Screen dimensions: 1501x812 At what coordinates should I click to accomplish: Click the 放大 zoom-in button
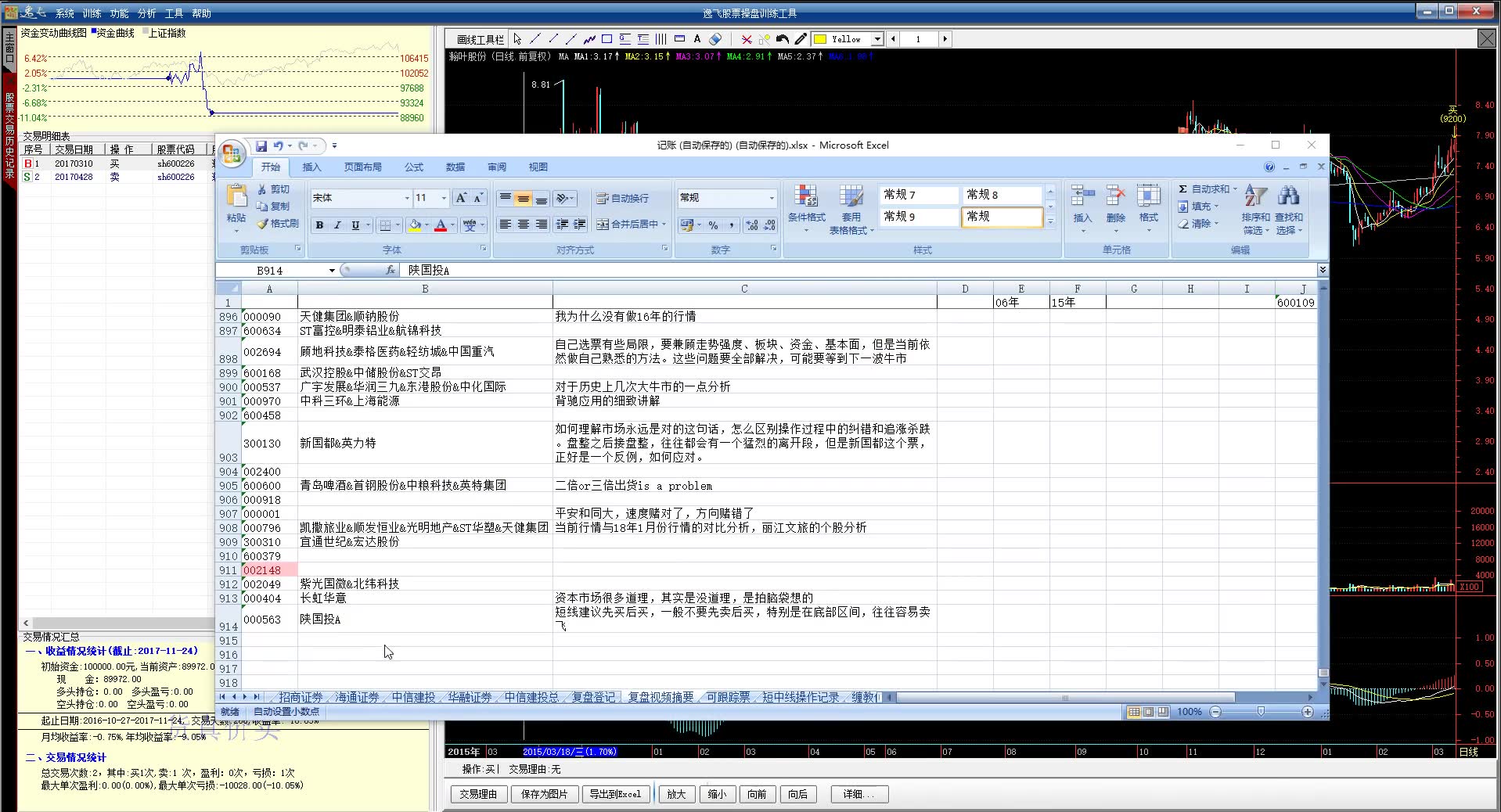pos(676,794)
